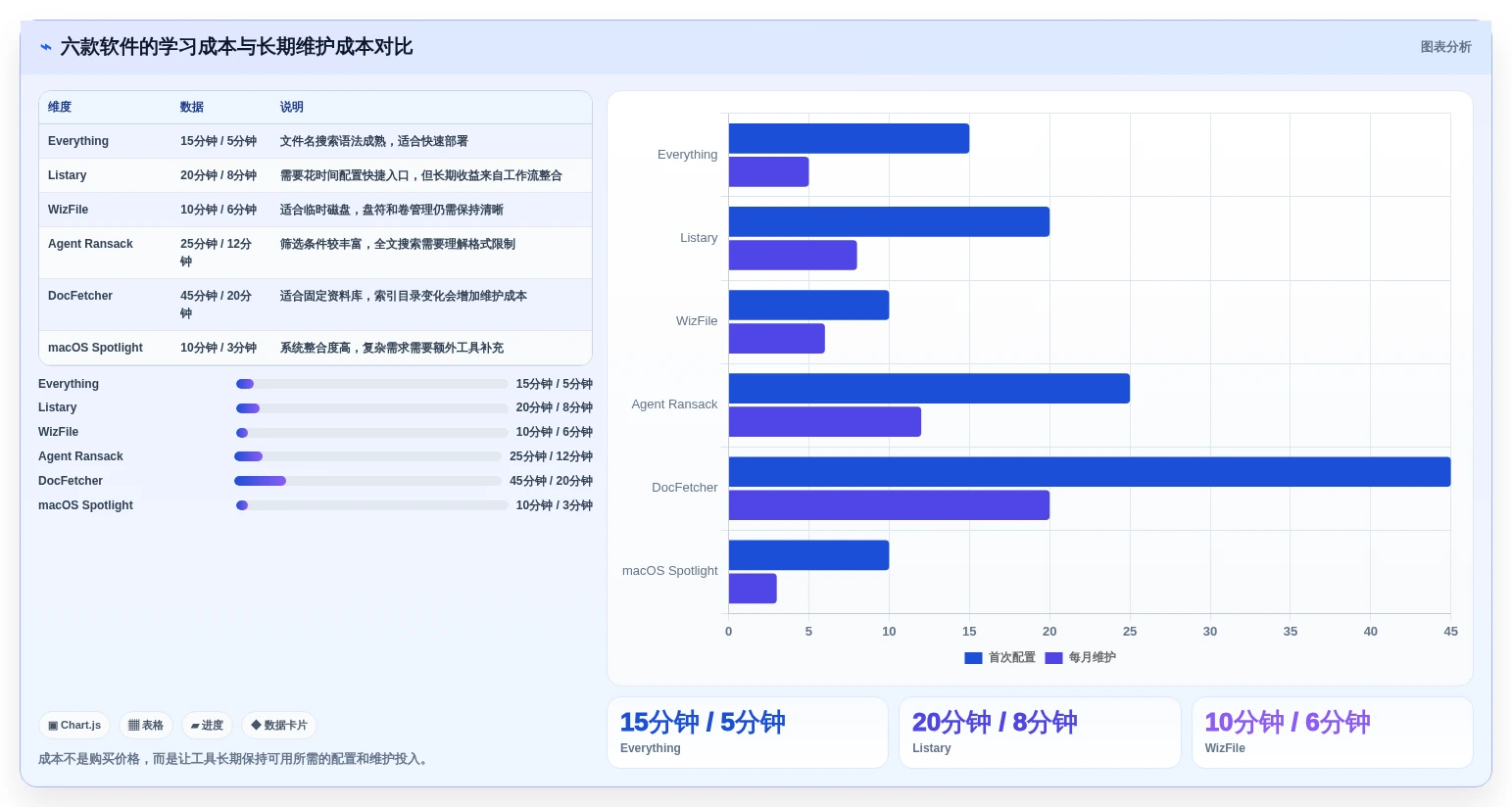Select the Agent Ransack table row name

point(90,244)
